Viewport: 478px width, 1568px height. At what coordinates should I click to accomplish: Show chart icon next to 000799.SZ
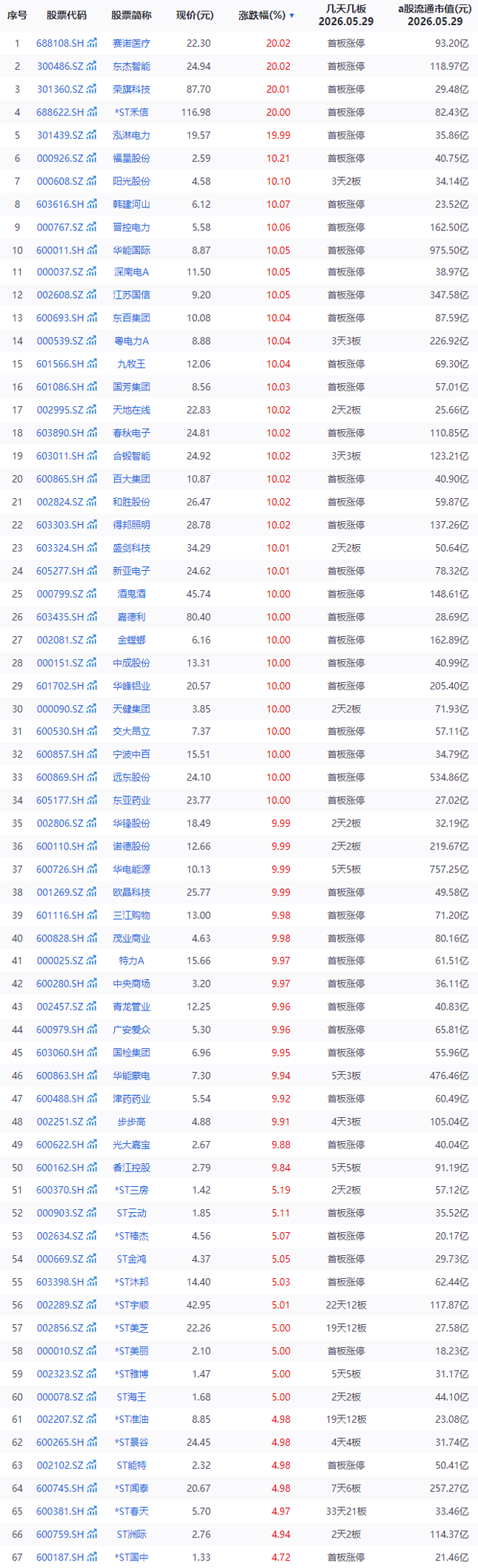pos(92,594)
